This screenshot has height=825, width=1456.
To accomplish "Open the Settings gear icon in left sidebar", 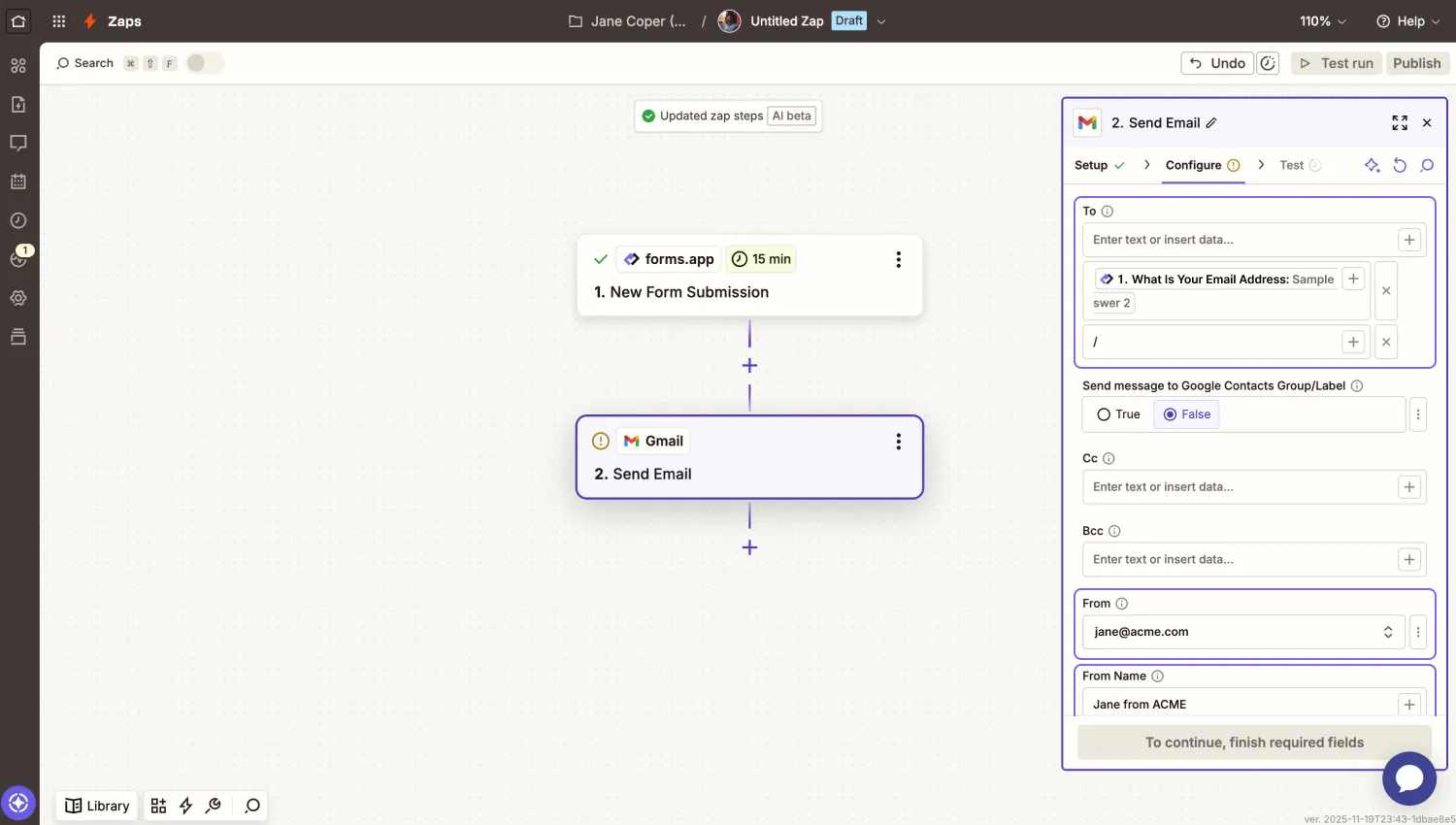I will pos(17,298).
